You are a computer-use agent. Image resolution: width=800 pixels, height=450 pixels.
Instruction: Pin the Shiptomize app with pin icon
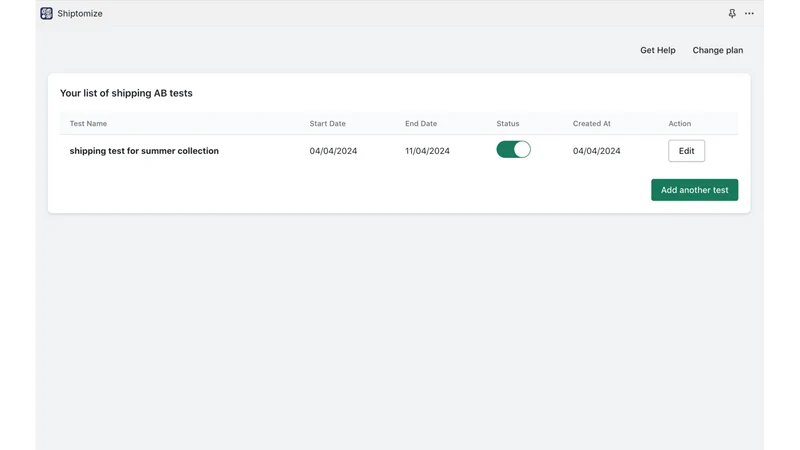coord(732,14)
